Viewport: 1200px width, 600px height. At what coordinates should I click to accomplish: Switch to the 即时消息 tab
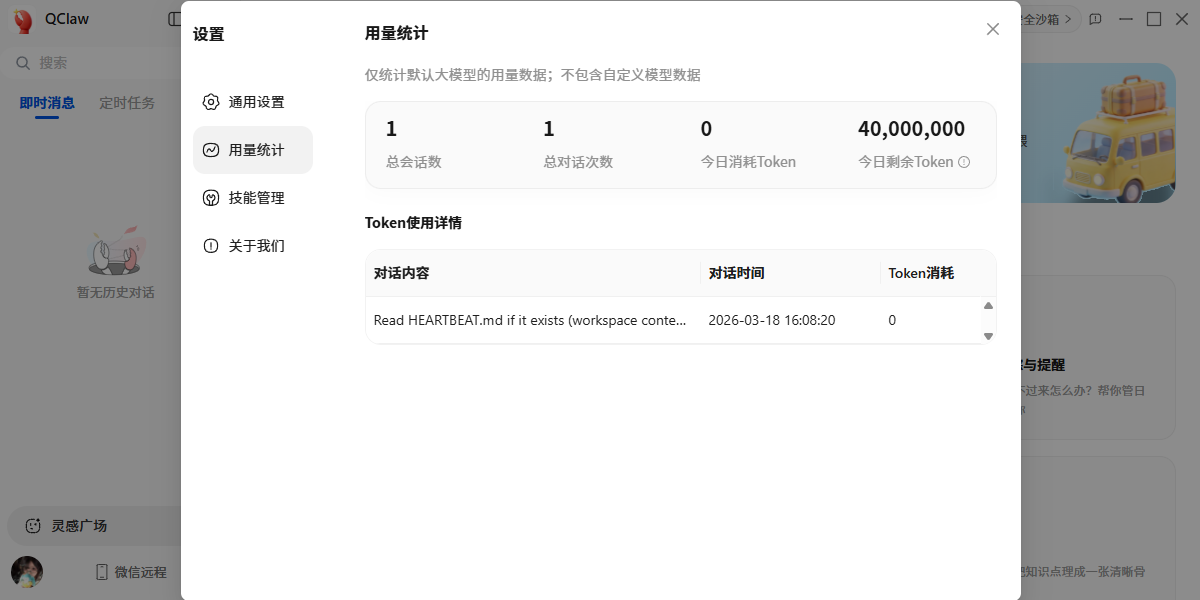coord(47,103)
